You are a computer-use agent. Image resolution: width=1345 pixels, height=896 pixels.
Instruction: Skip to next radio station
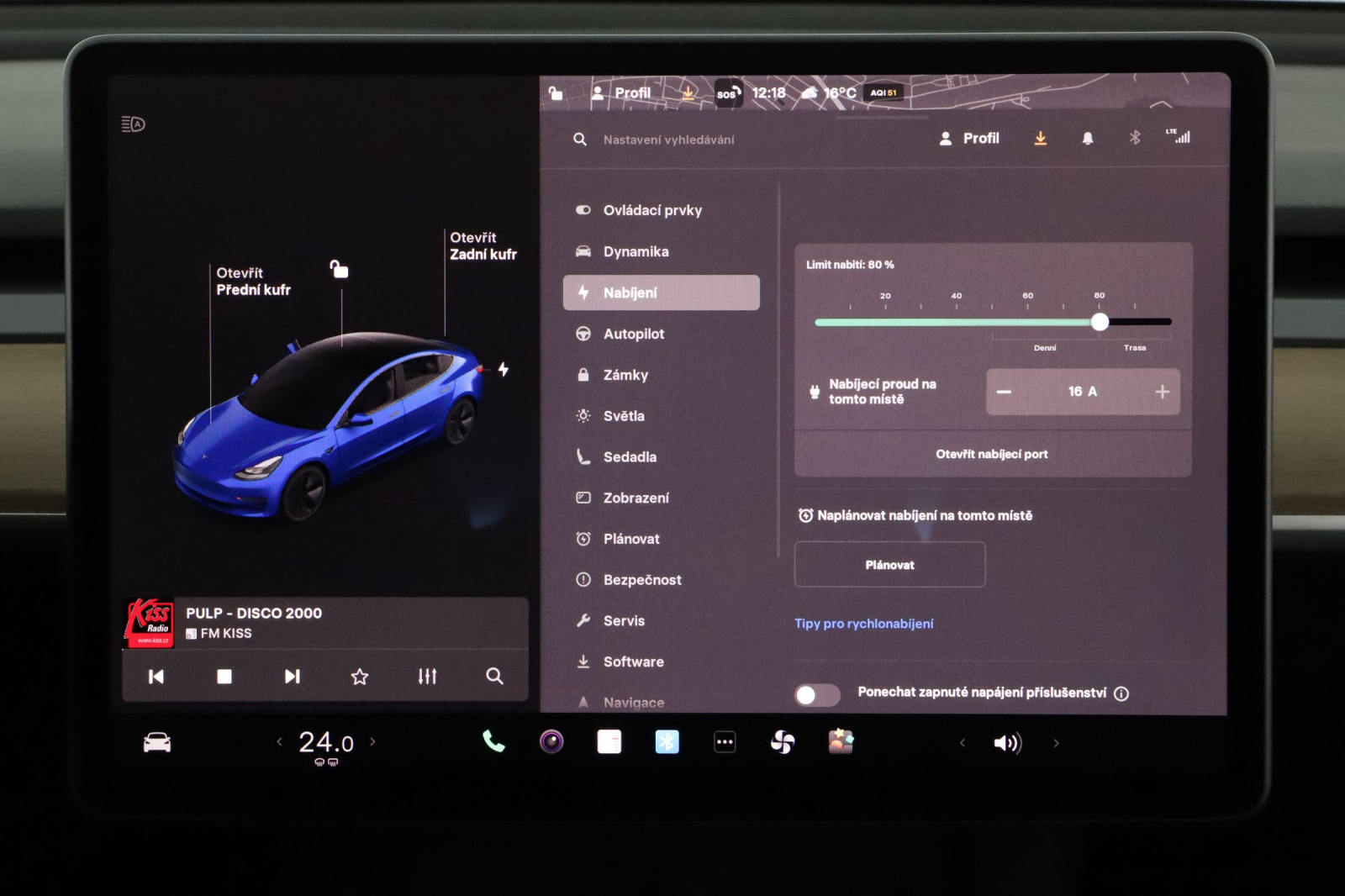(x=292, y=677)
